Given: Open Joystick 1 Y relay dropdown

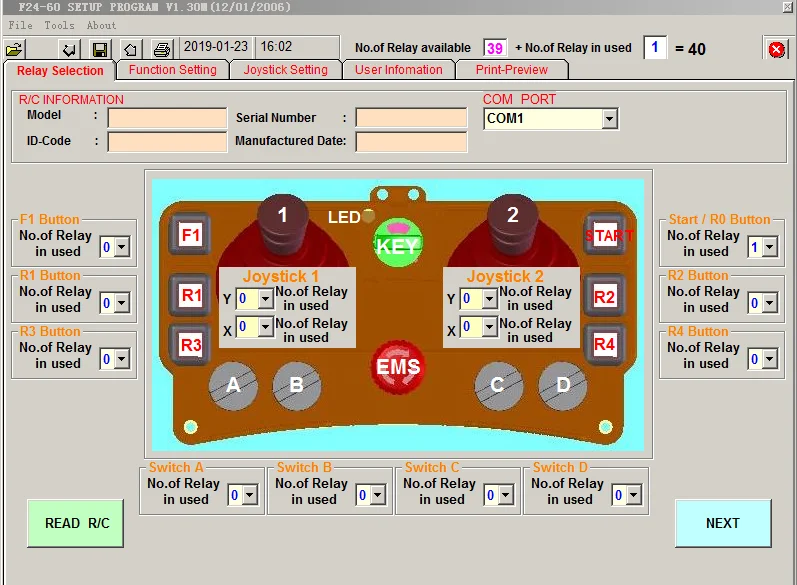Looking at the screenshot, I should point(266,299).
